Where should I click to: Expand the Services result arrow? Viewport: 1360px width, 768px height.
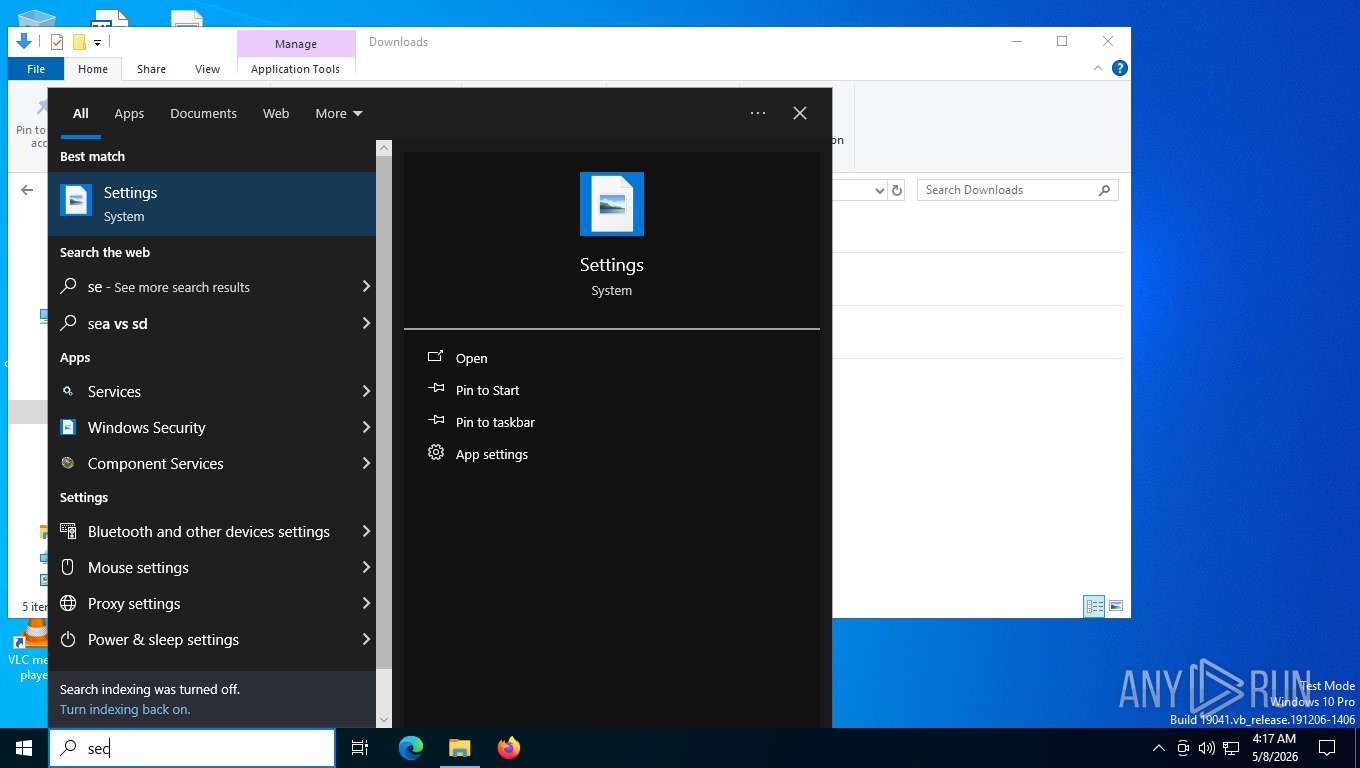click(x=366, y=391)
